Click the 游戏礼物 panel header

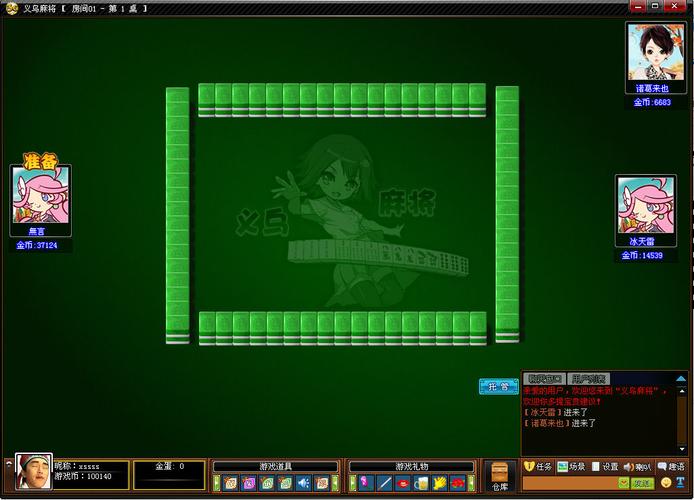(x=412, y=466)
